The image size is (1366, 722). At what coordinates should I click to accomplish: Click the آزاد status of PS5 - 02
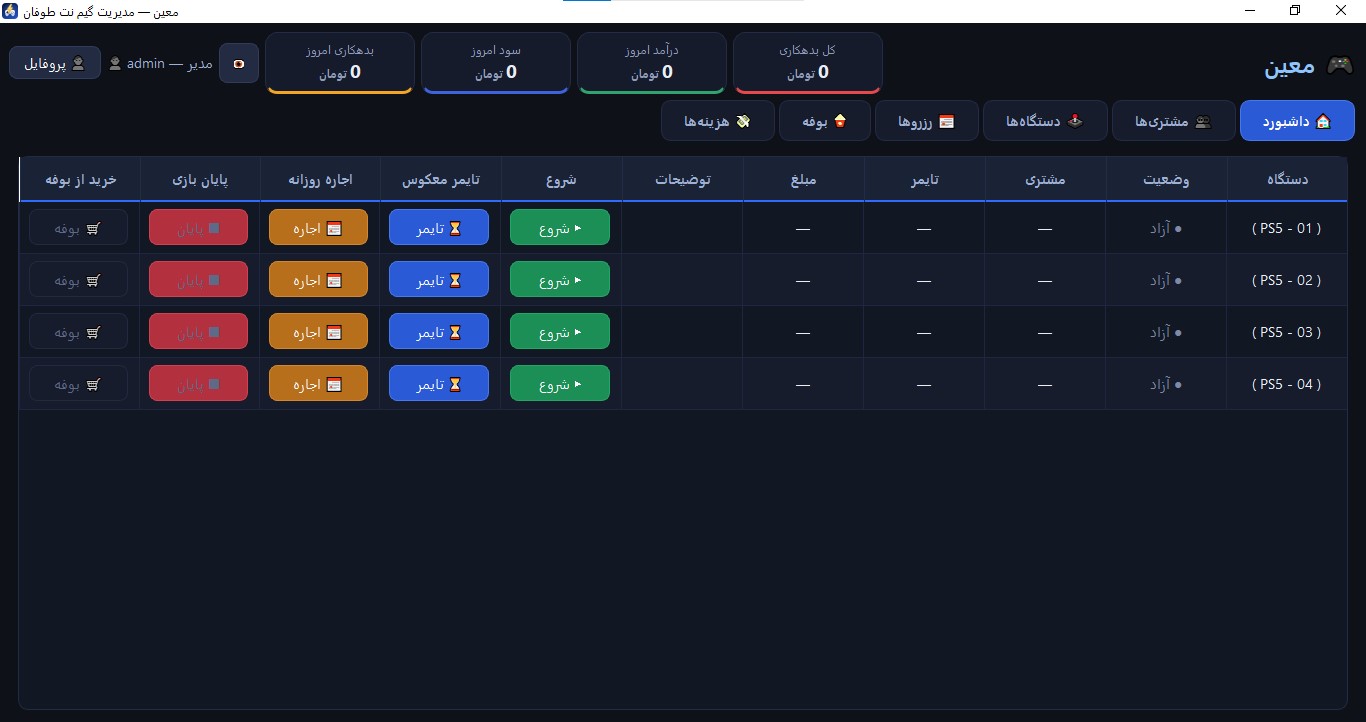tap(1166, 280)
